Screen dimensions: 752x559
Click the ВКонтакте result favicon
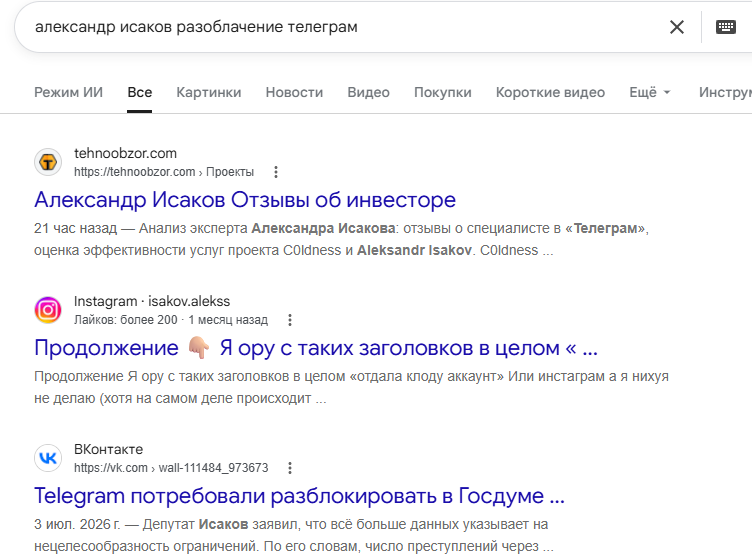[x=48, y=458]
